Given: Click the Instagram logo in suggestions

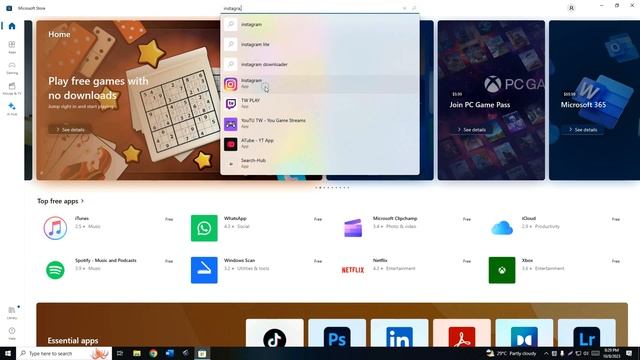Looking at the screenshot, I should (x=231, y=84).
